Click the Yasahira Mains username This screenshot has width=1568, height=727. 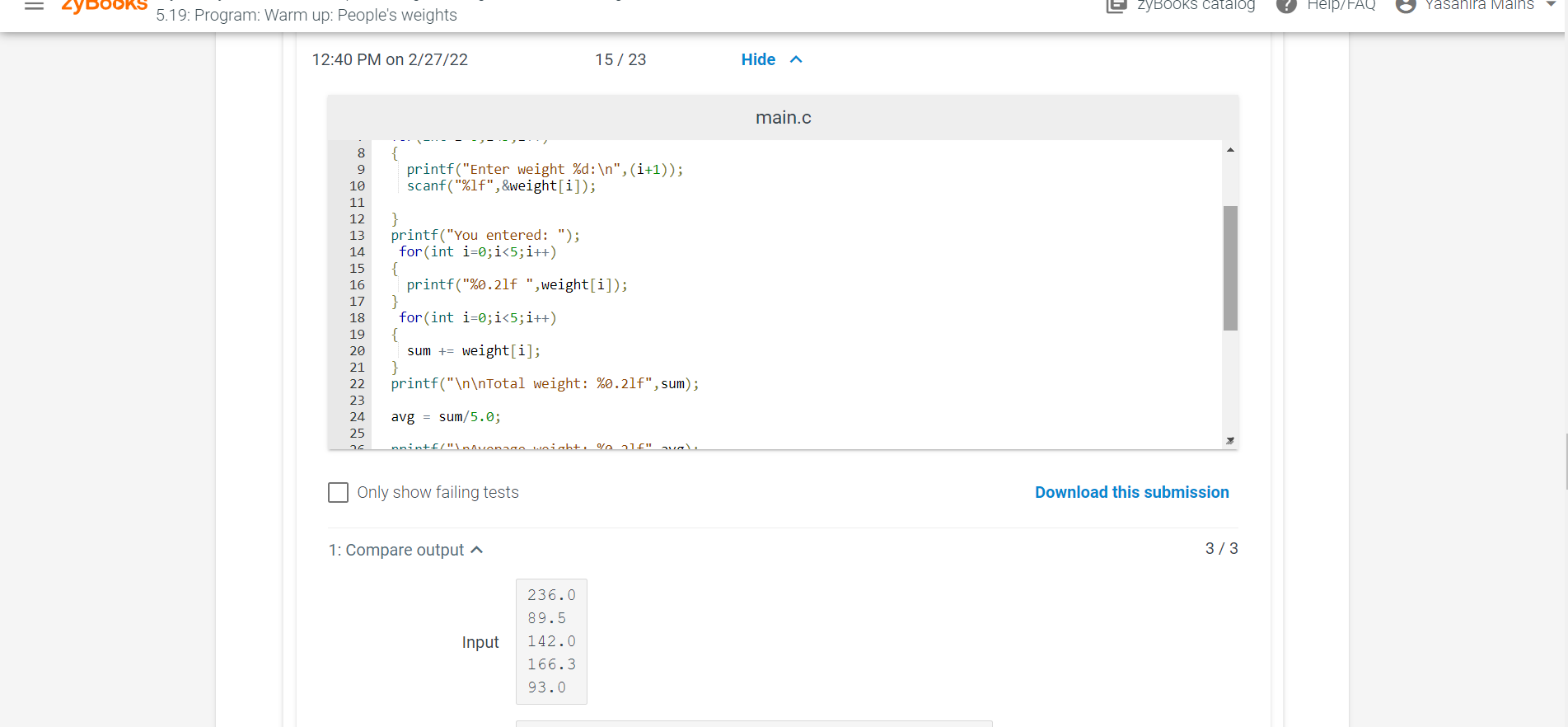coord(1480,6)
